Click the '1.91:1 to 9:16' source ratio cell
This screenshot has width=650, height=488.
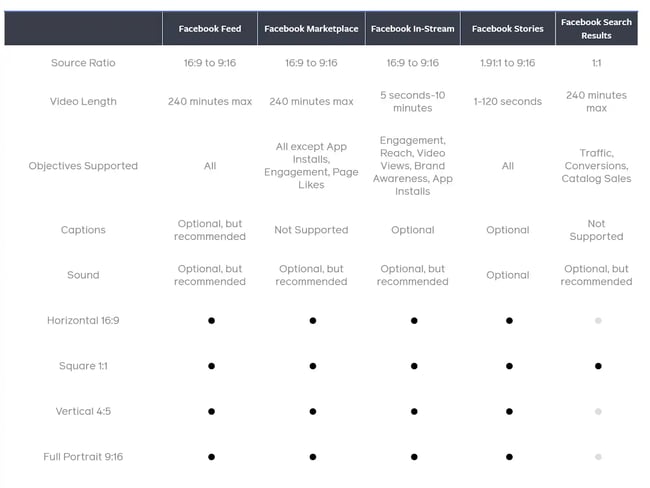(507, 63)
